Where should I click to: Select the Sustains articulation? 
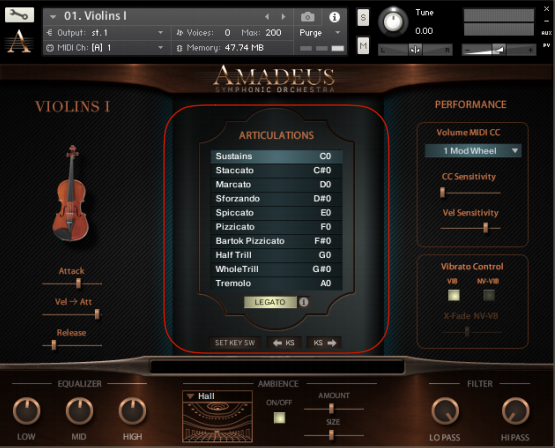pyautogui.click(x=276, y=156)
